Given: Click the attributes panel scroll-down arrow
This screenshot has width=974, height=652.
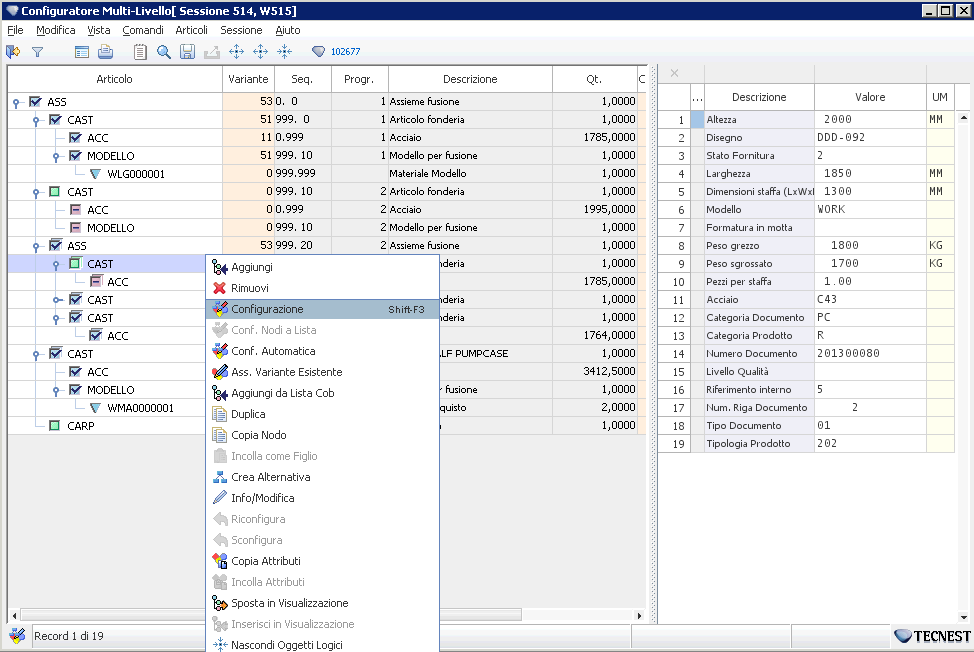Looking at the screenshot, I should tap(963, 617).
